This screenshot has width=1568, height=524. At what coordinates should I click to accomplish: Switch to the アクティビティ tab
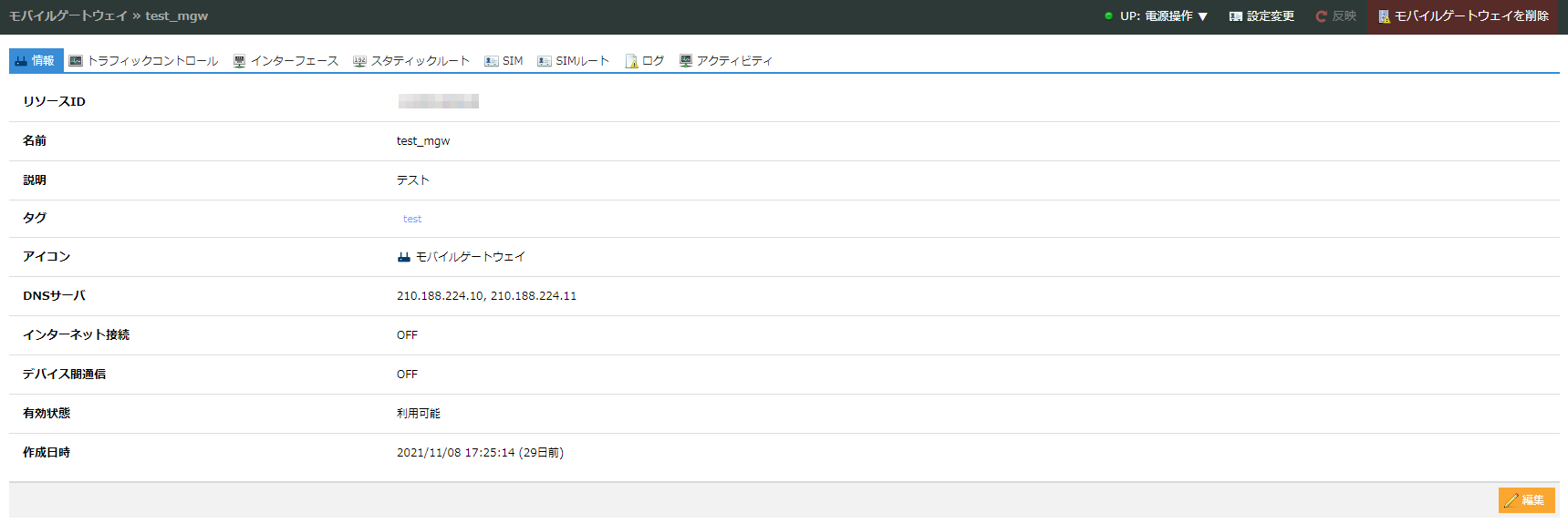pos(734,61)
